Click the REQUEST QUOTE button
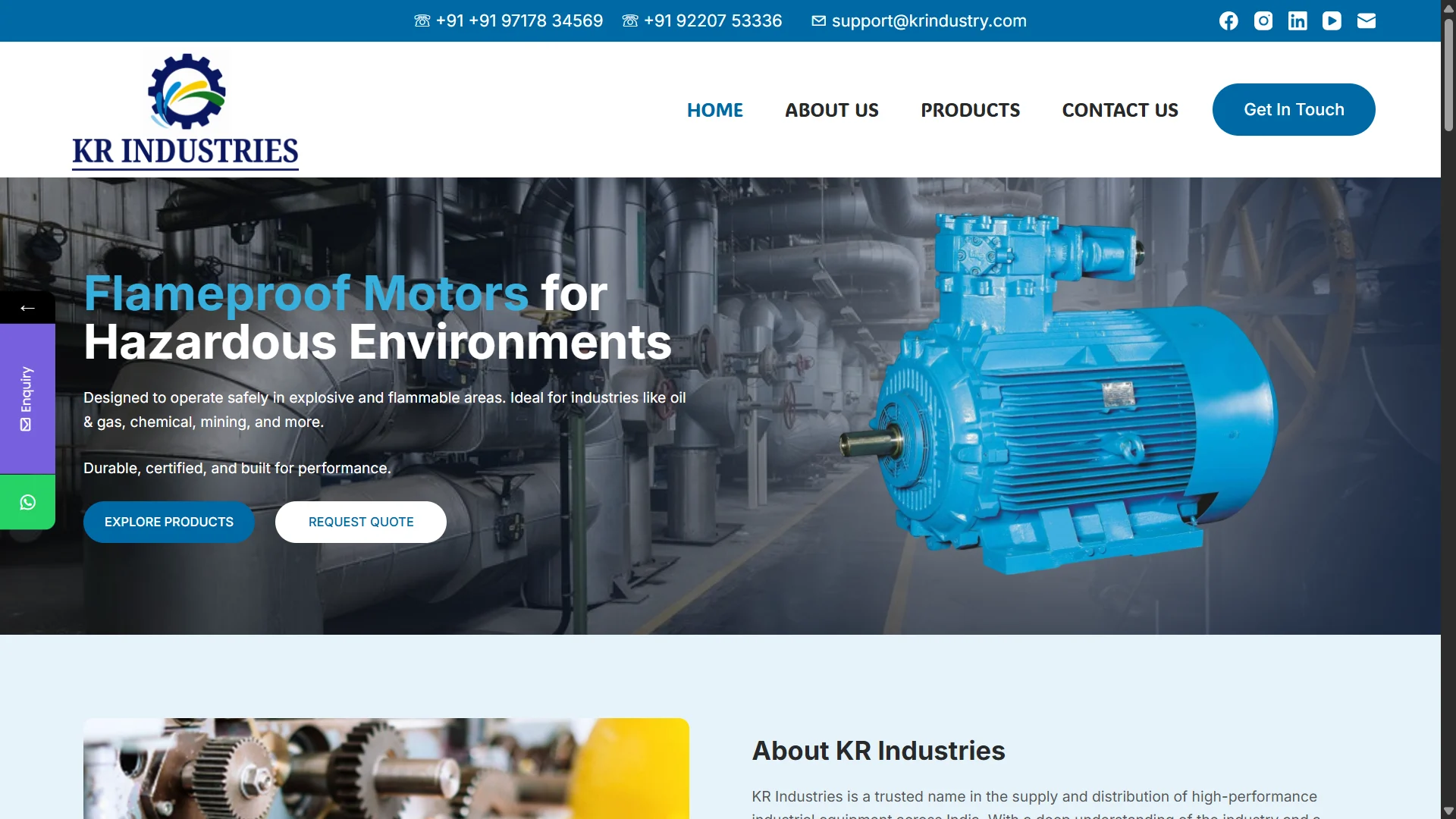The width and height of the screenshot is (1456, 819). (360, 522)
